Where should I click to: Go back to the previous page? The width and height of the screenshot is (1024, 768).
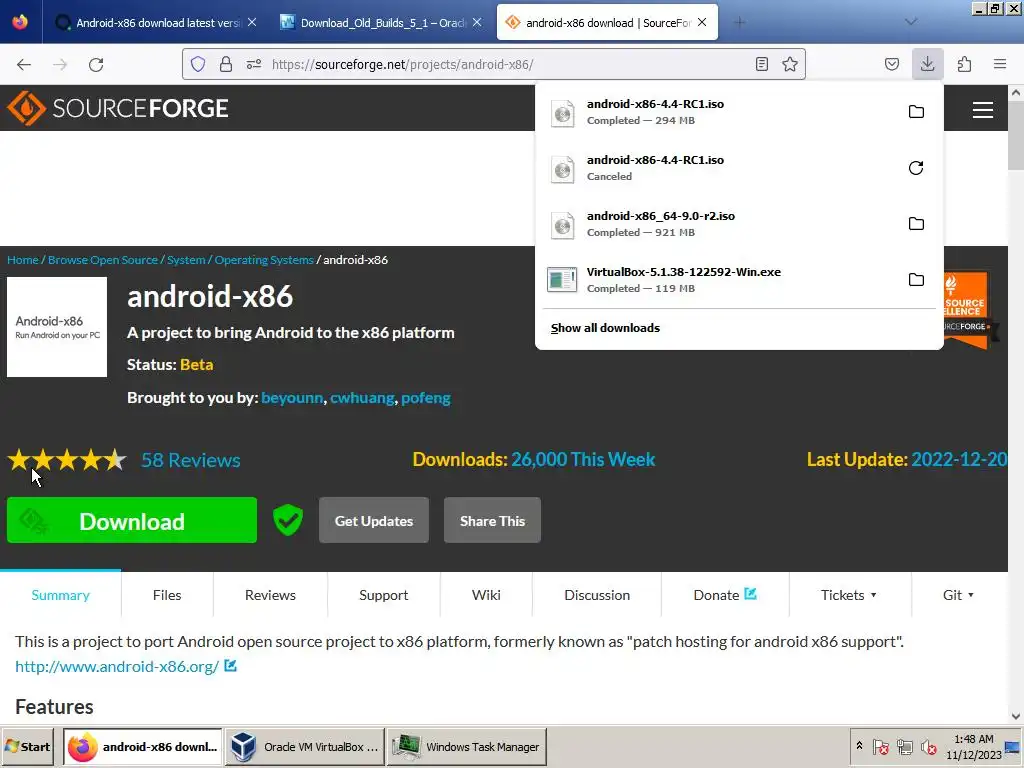(x=24, y=65)
